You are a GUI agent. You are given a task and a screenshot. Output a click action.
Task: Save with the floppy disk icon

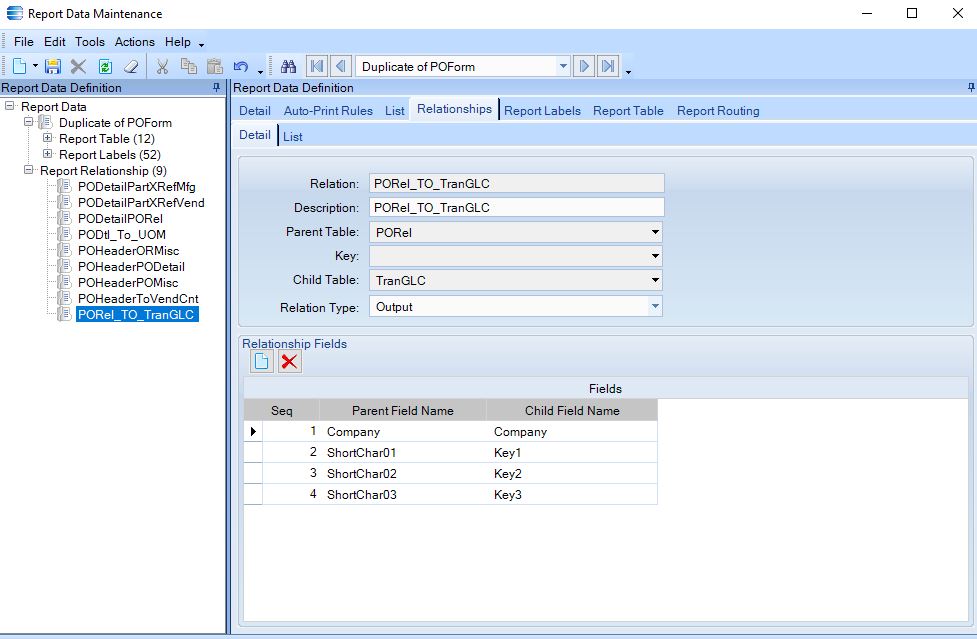tap(52, 66)
